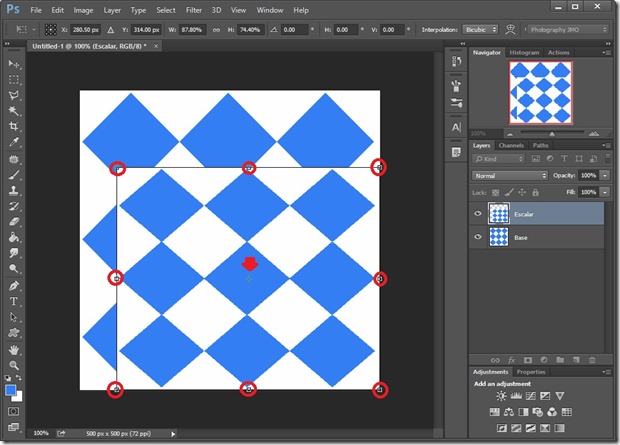The height and width of the screenshot is (445, 620).
Task: Select the Eraser tool
Action: click(x=13, y=222)
